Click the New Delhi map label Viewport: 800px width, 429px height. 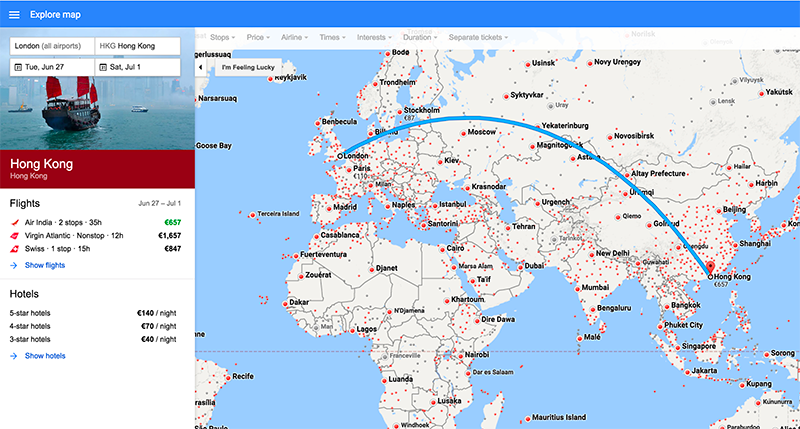point(613,254)
